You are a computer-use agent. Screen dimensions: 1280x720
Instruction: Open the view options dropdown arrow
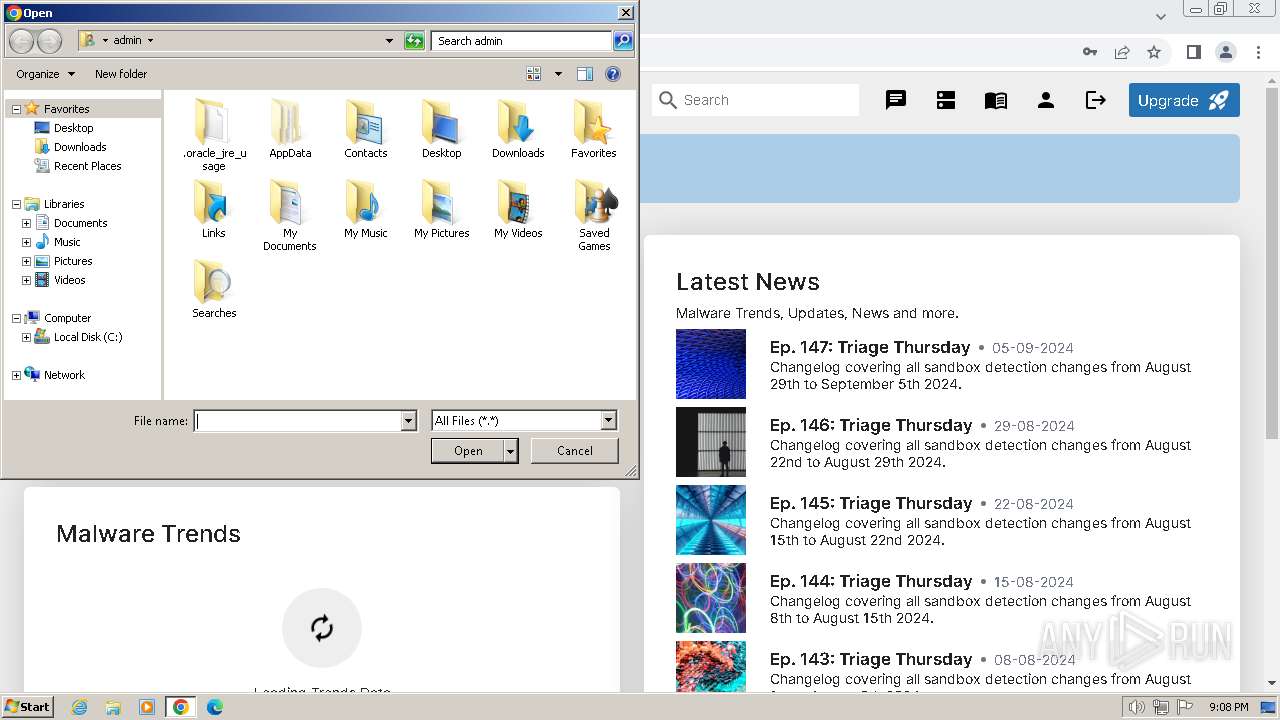tap(558, 74)
